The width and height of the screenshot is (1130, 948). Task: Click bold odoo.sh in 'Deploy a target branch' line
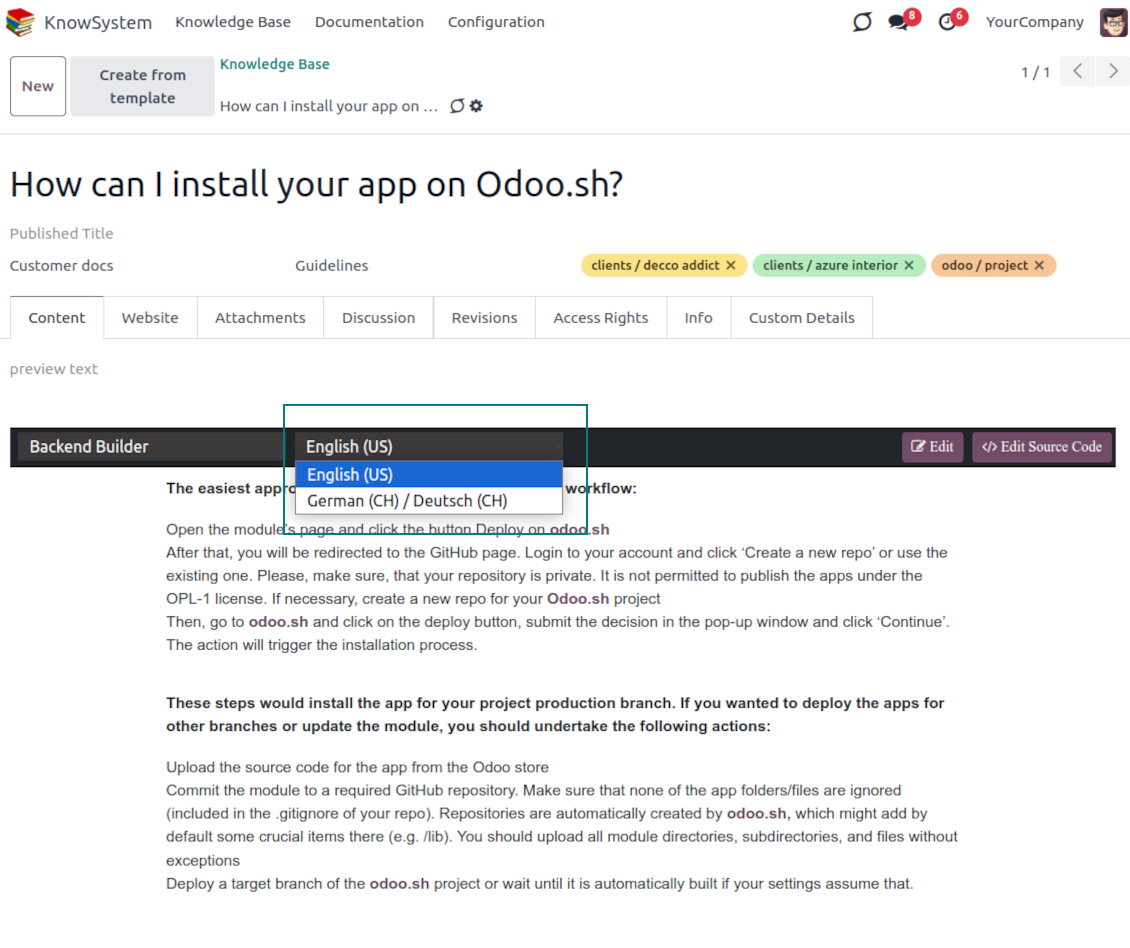click(x=399, y=884)
